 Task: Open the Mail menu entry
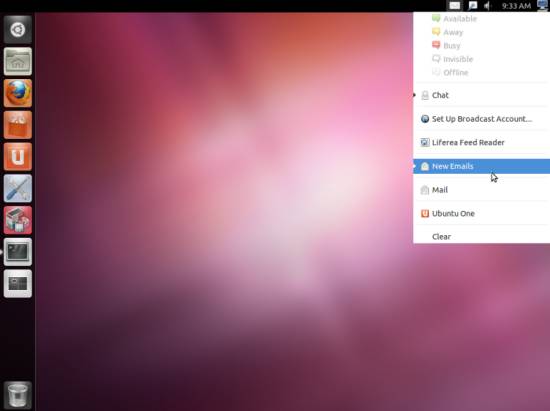pyautogui.click(x=481, y=190)
